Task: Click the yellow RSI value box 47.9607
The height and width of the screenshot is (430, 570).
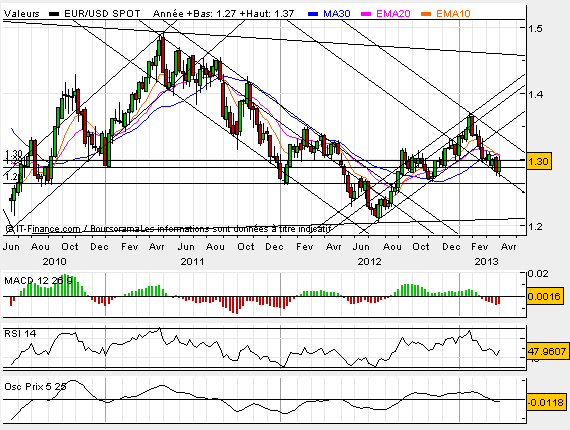Action: coord(547,351)
